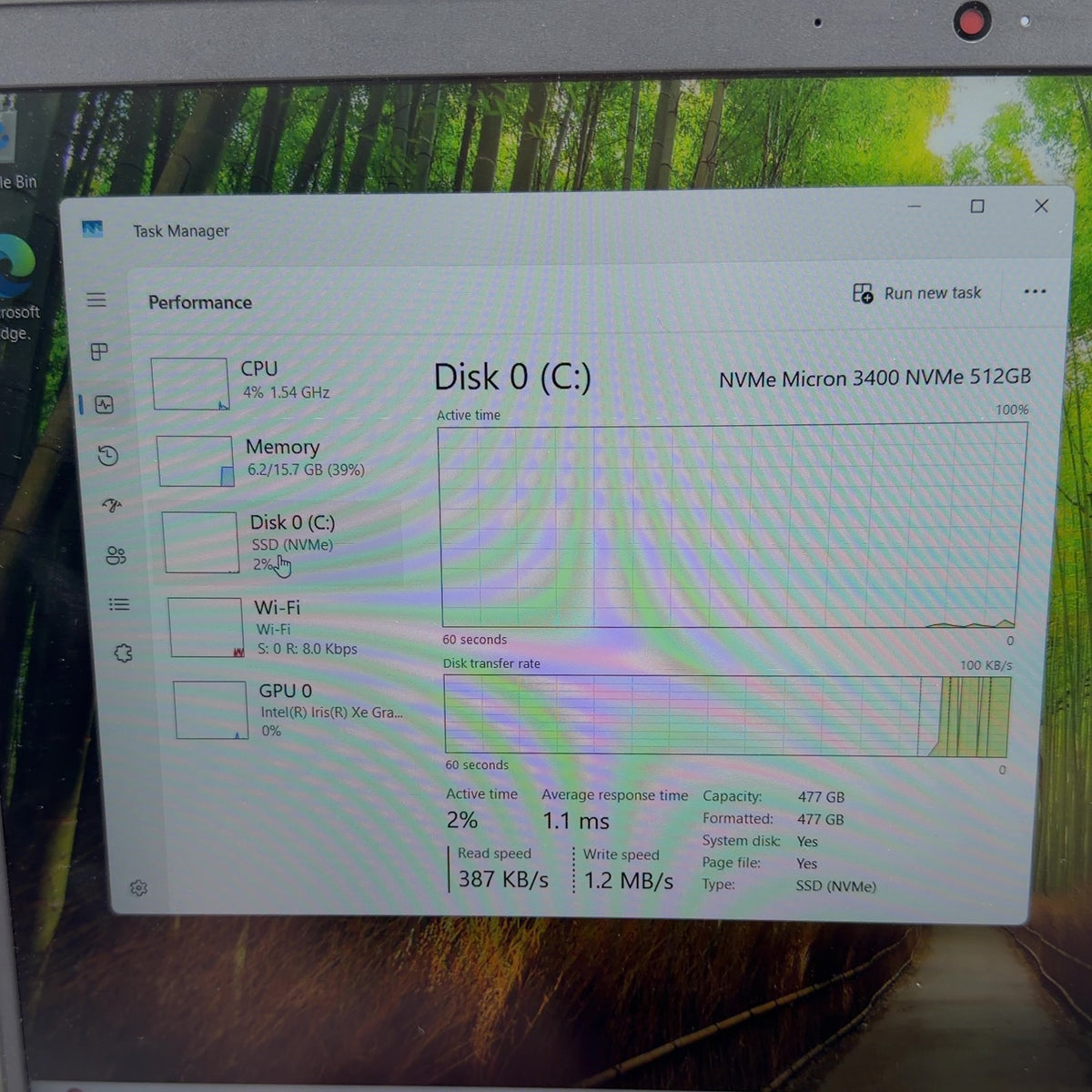The width and height of the screenshot is (1092, 1092).
Task: Open the Task Manager hamburger navigation menu
Action: (x=96, y=299)
